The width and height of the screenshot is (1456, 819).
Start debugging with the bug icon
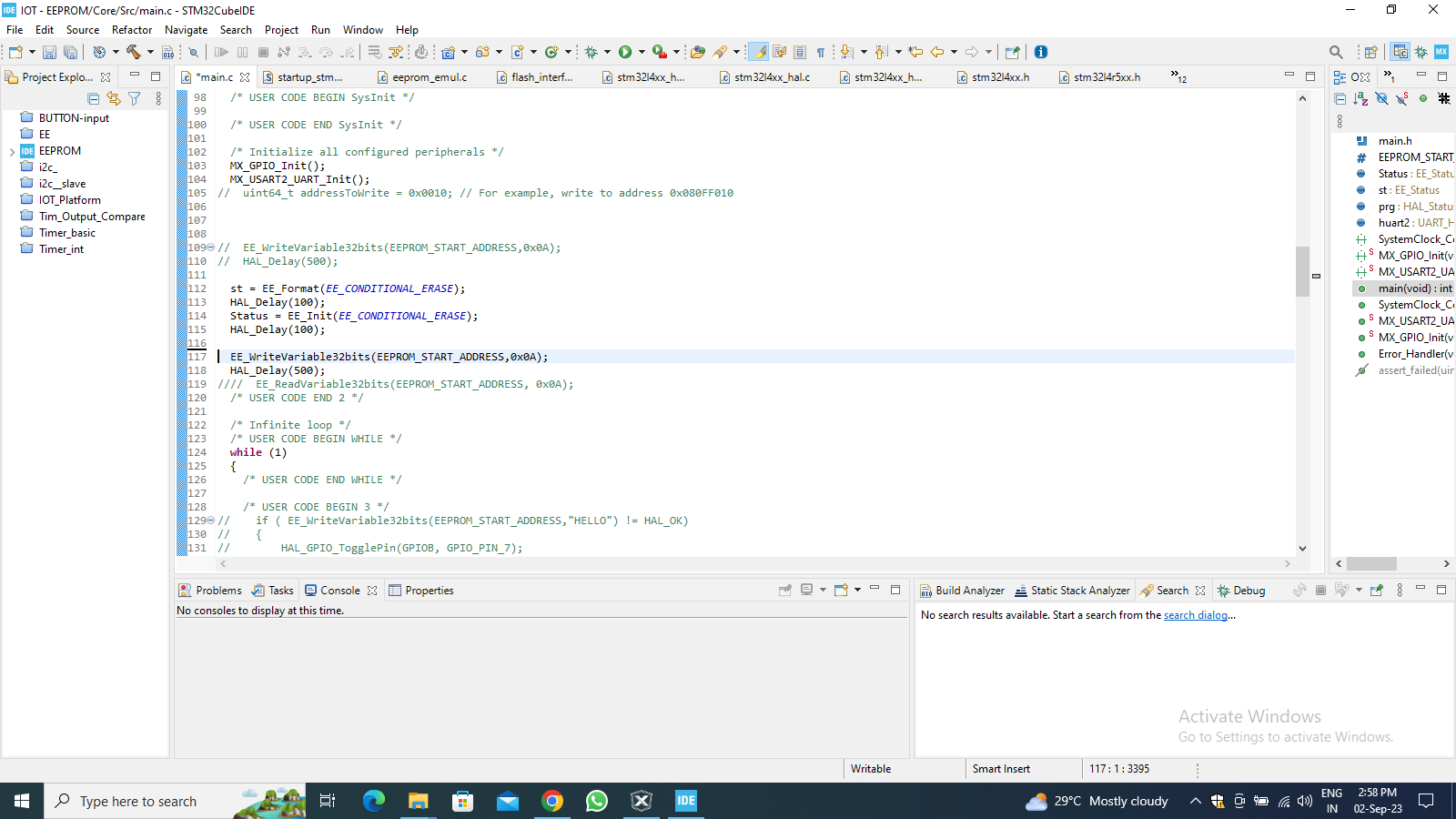click(x=591, y=52)
